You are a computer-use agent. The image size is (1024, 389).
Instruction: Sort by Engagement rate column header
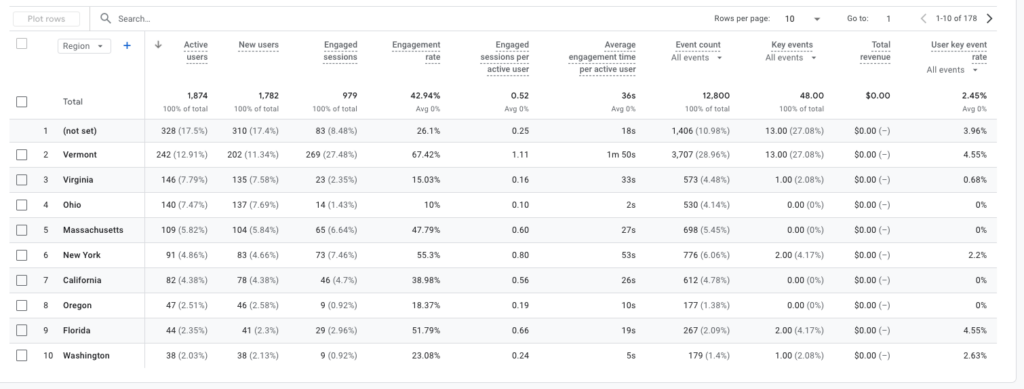click(416, 51)
